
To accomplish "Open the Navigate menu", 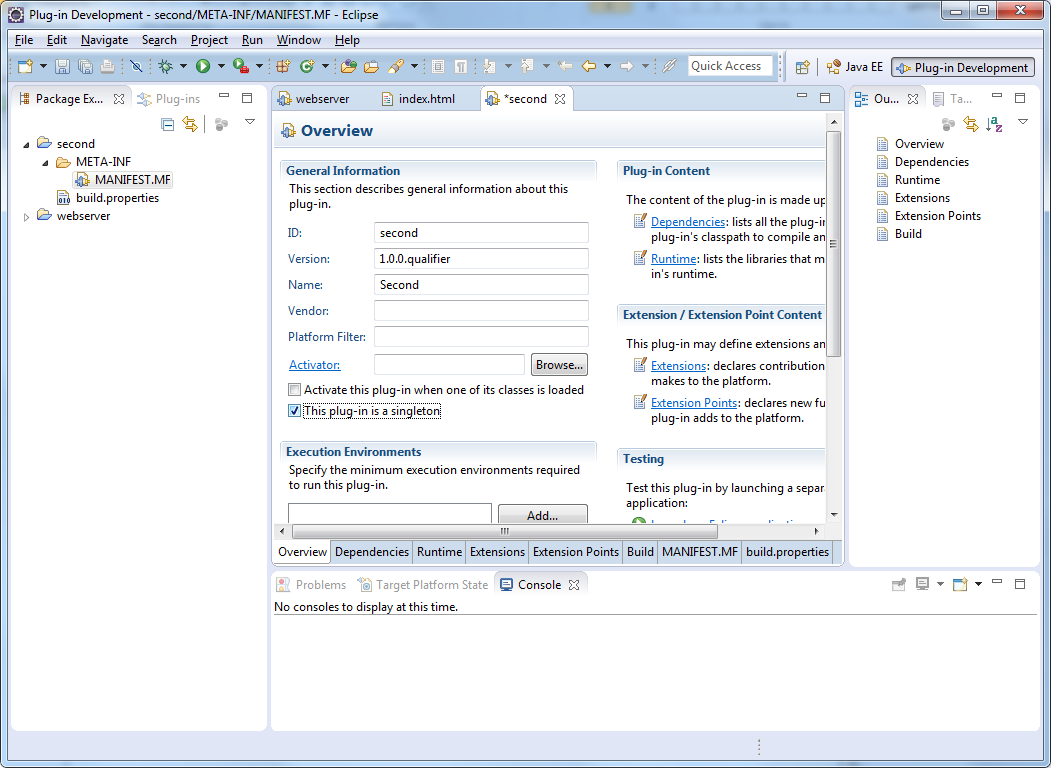I will tap(105, 40).
